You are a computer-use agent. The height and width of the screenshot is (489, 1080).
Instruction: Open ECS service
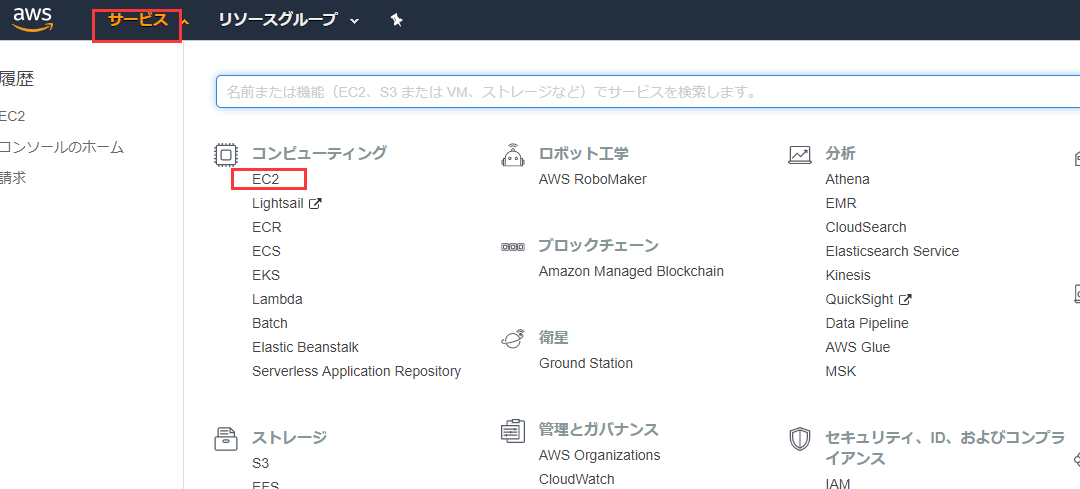pyautogui.click(x=267, y=251)
